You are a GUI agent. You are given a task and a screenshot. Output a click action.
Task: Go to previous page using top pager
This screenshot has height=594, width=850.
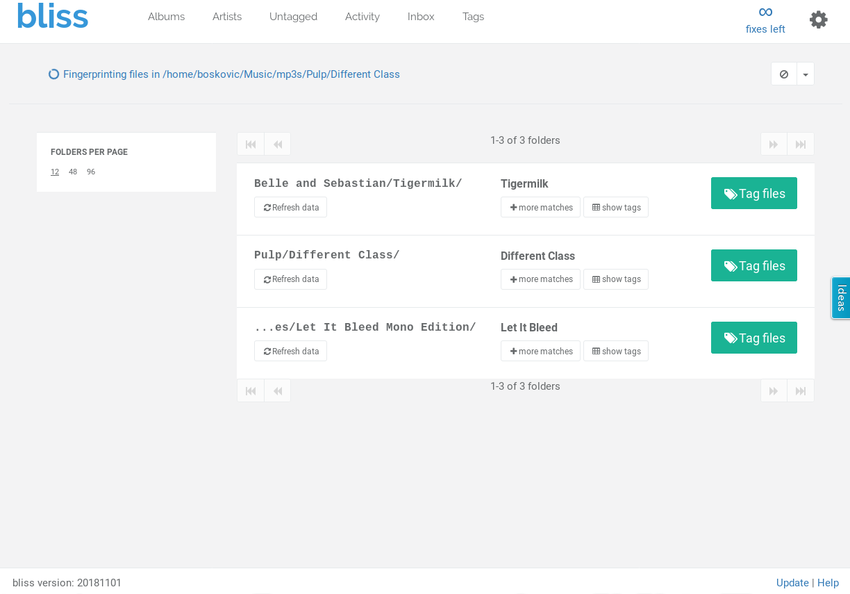coord(277,144)
